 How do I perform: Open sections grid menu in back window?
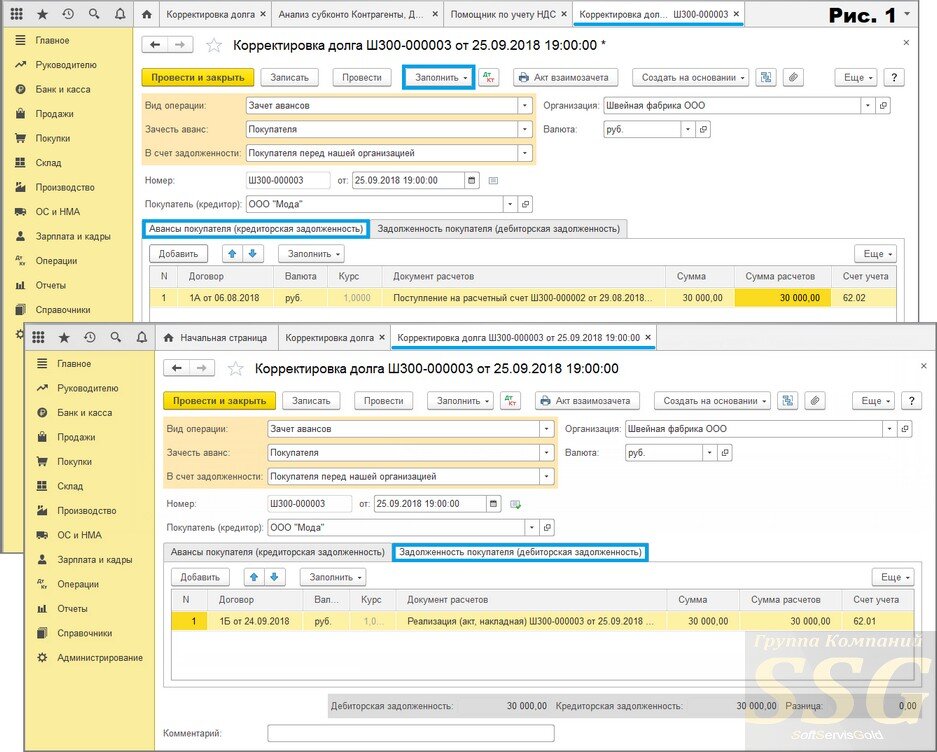coord(17,14)
